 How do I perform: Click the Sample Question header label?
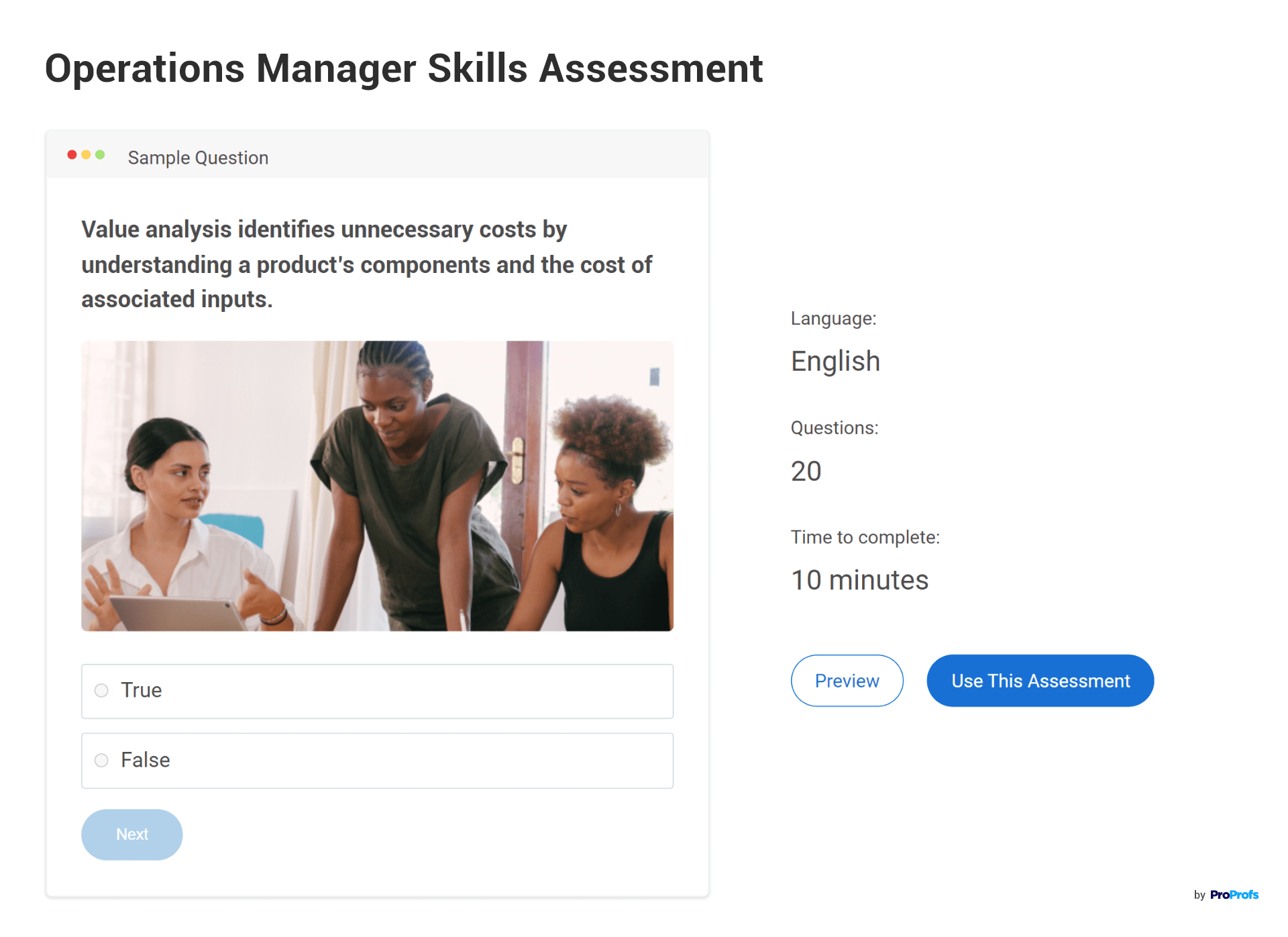[x=198, y=158]
